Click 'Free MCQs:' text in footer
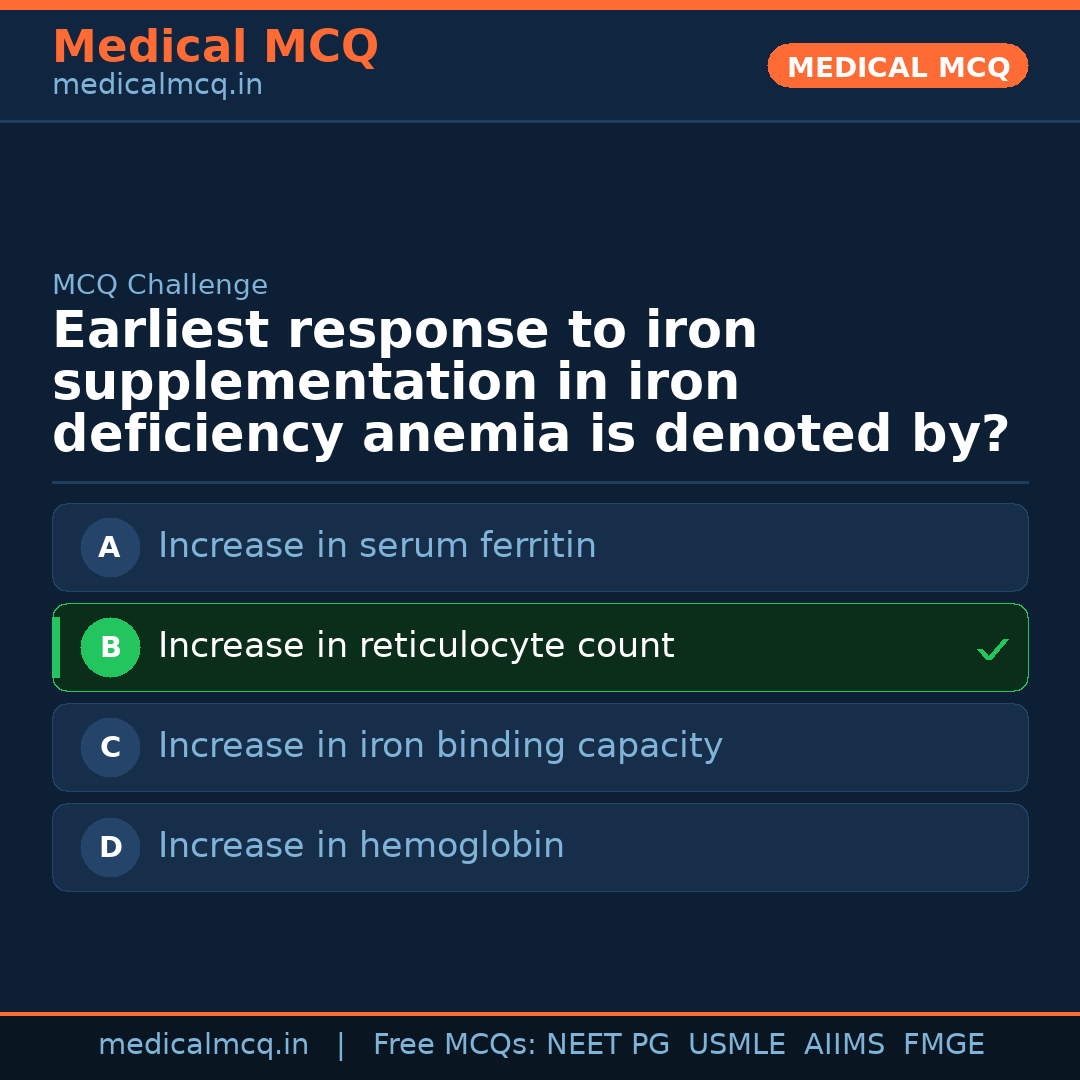 click(454, 1045)
